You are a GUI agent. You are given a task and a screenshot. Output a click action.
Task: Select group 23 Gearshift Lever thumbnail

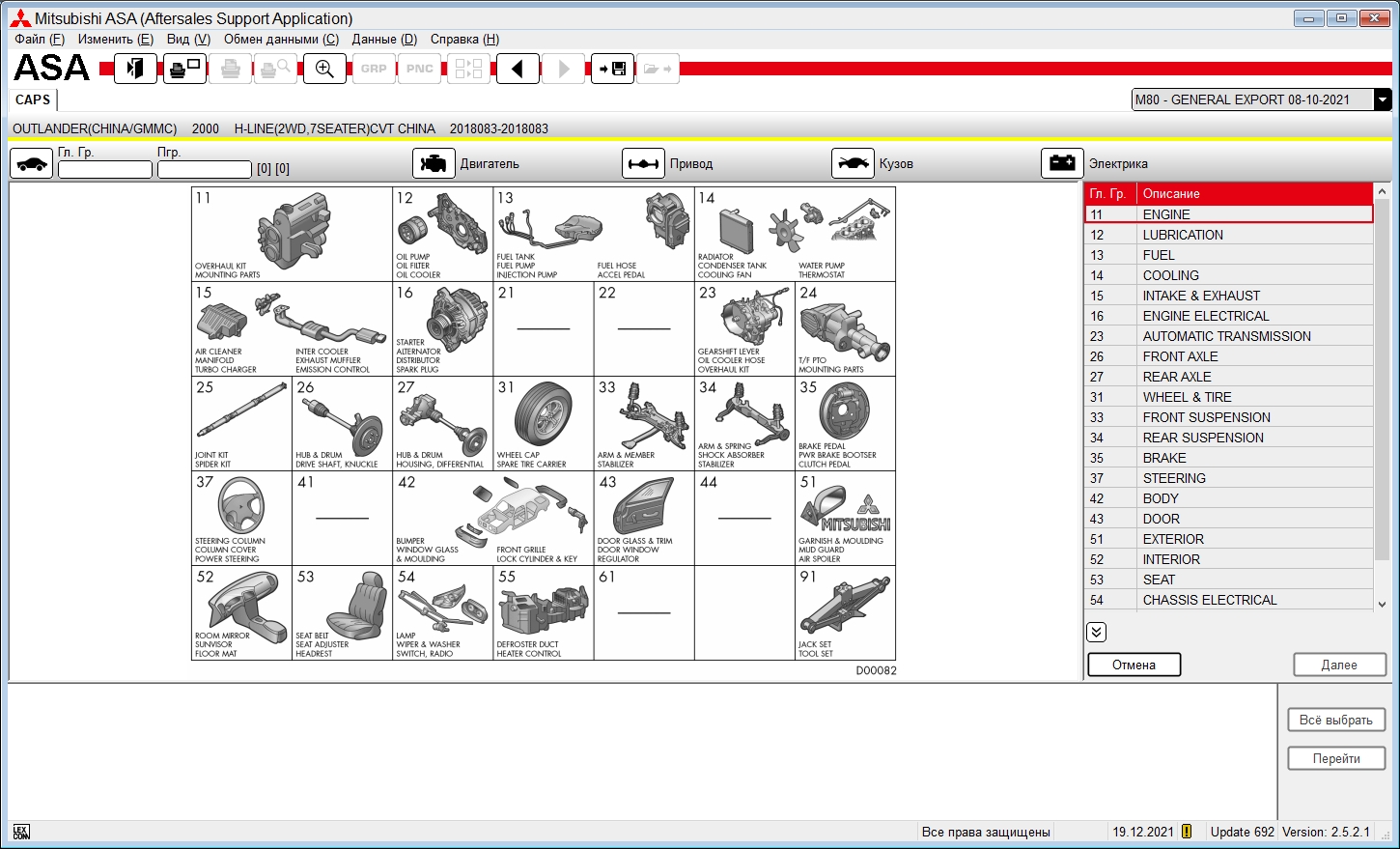tap(745, 329)
